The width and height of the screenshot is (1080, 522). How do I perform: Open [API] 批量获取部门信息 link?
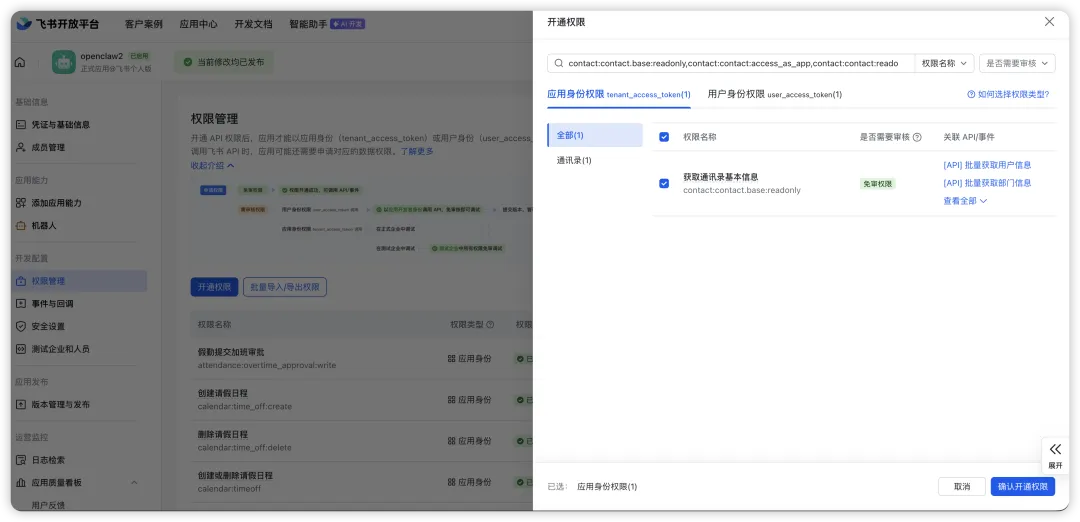coord(987,183)
